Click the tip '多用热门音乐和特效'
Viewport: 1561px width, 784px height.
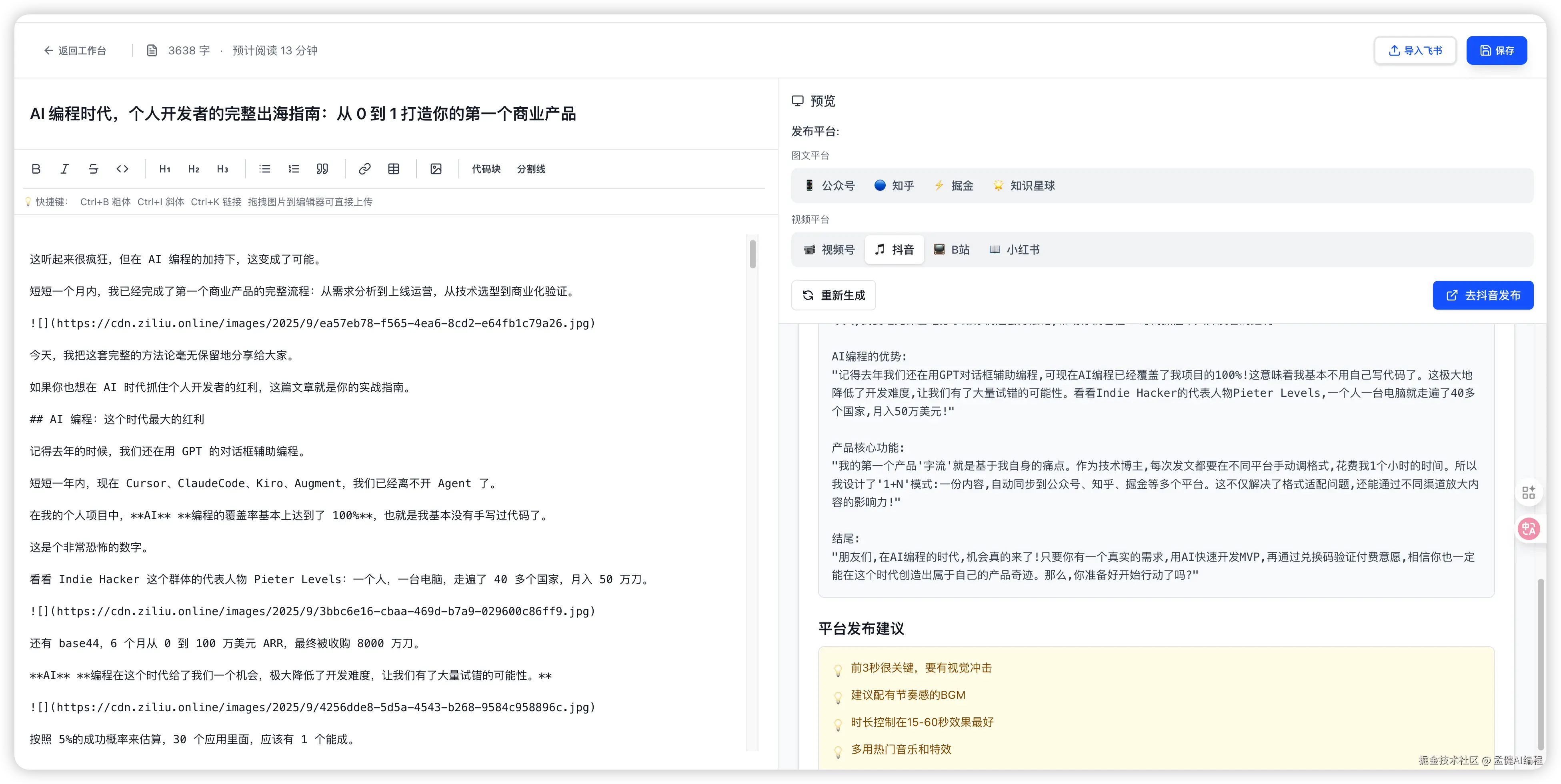[901, 750]
